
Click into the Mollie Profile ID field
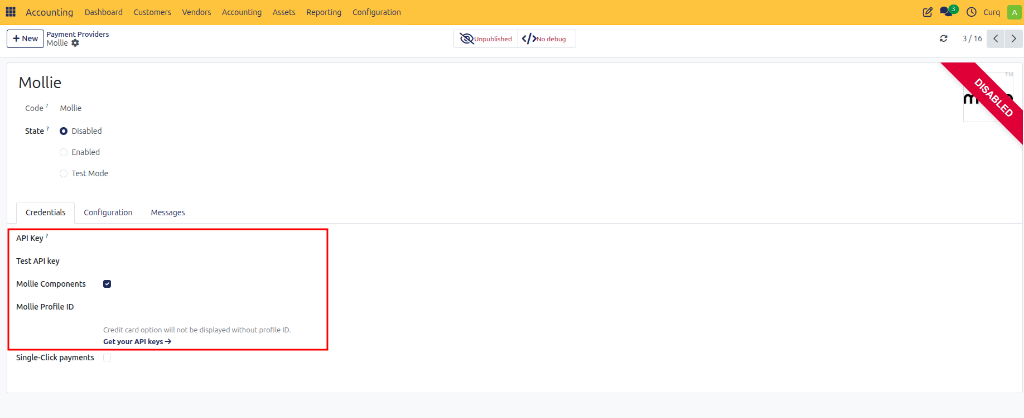(214, 307)
